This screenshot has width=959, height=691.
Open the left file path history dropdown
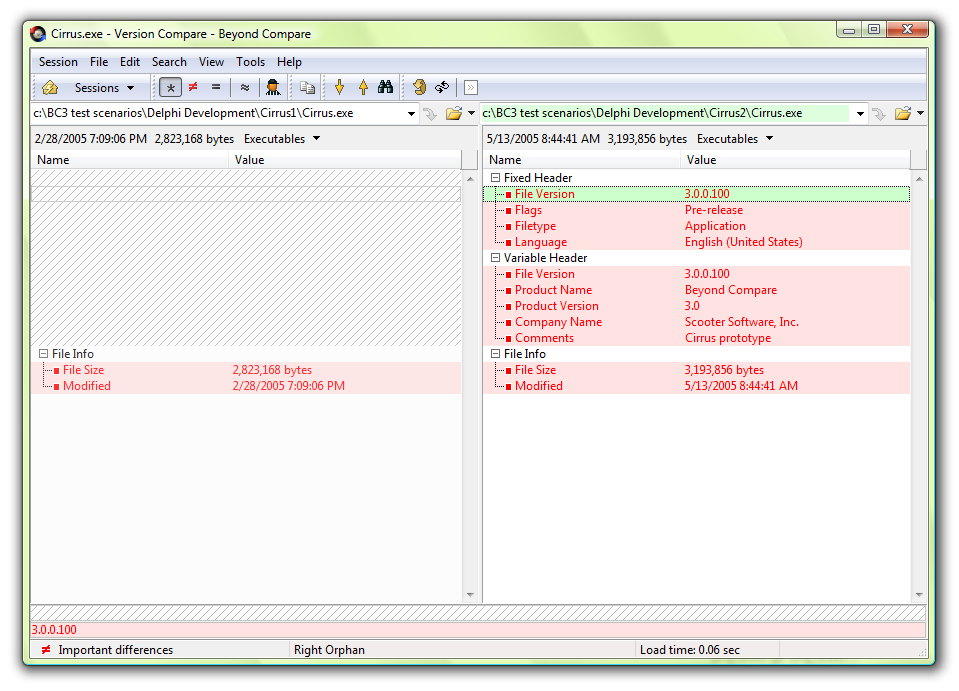411,113
